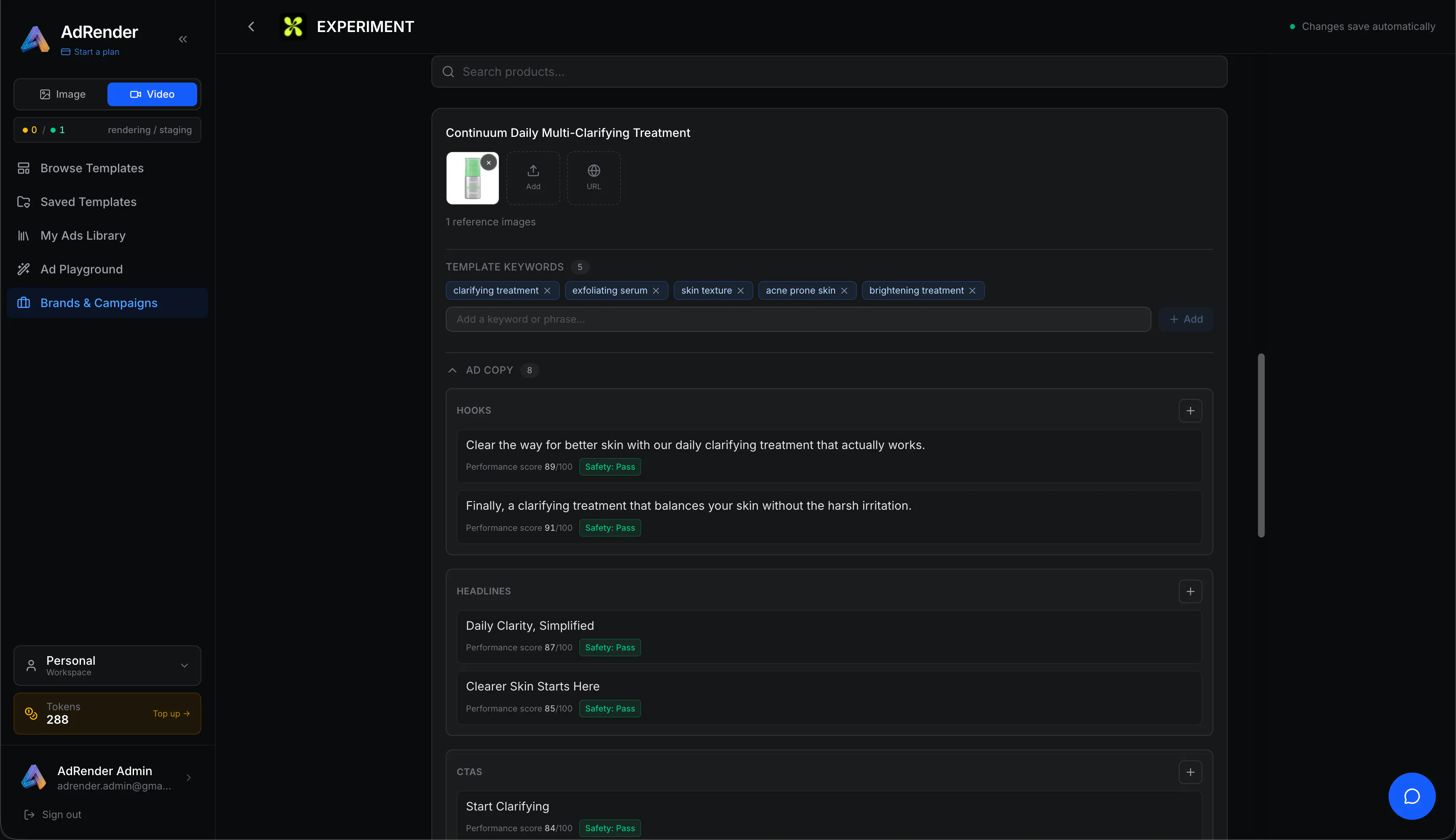Click 'Changes save automatically' status
The height and width of the screenshot is (840, 1456).
pos(1362,27)
